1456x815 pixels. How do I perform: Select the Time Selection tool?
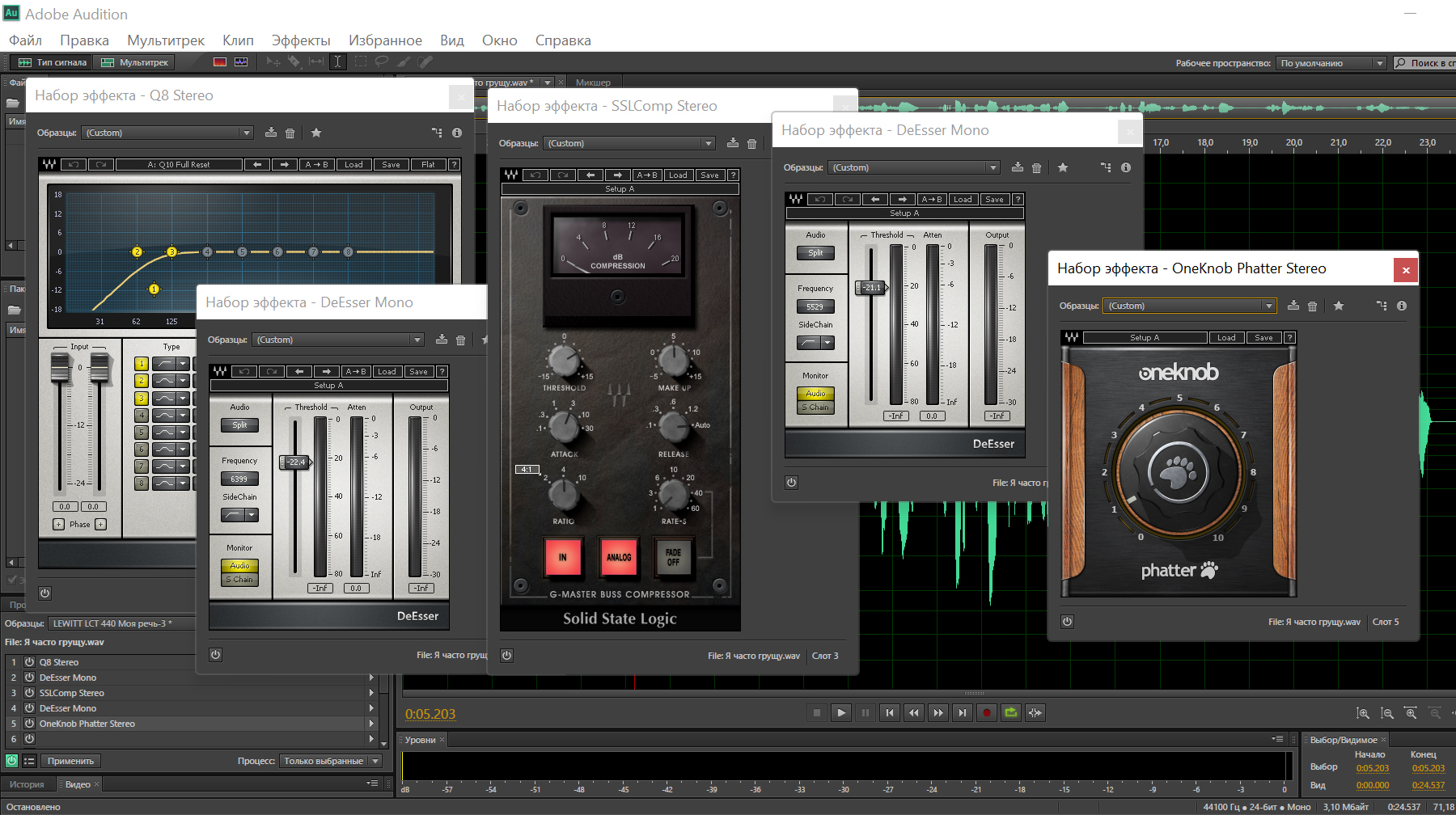click(x=338, y=61)
